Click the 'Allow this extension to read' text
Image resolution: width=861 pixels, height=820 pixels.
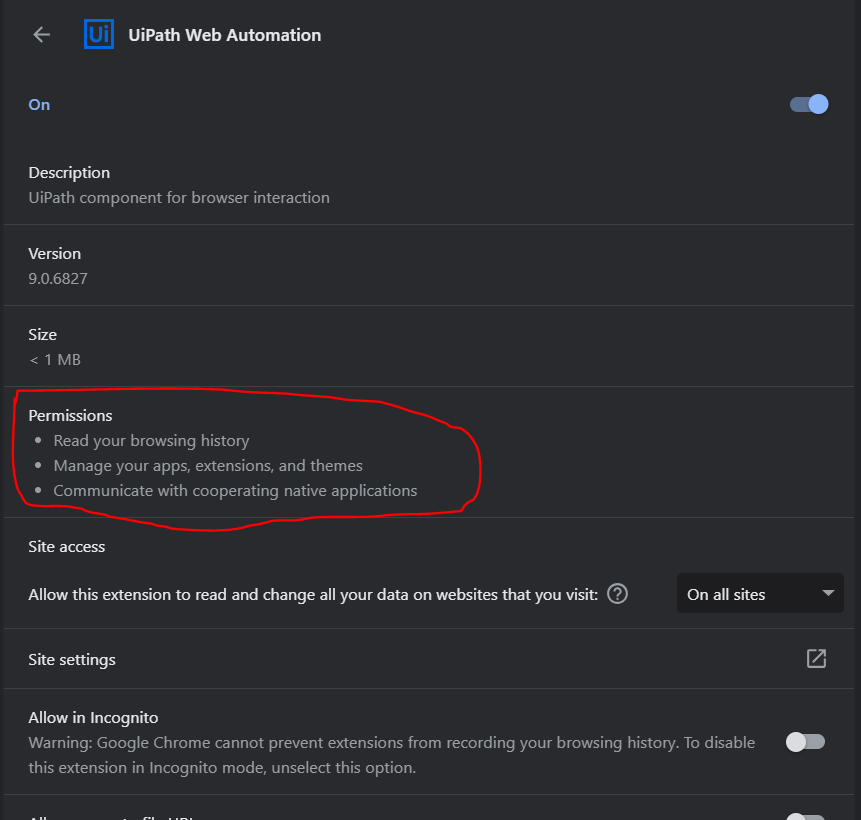[313, 594]
